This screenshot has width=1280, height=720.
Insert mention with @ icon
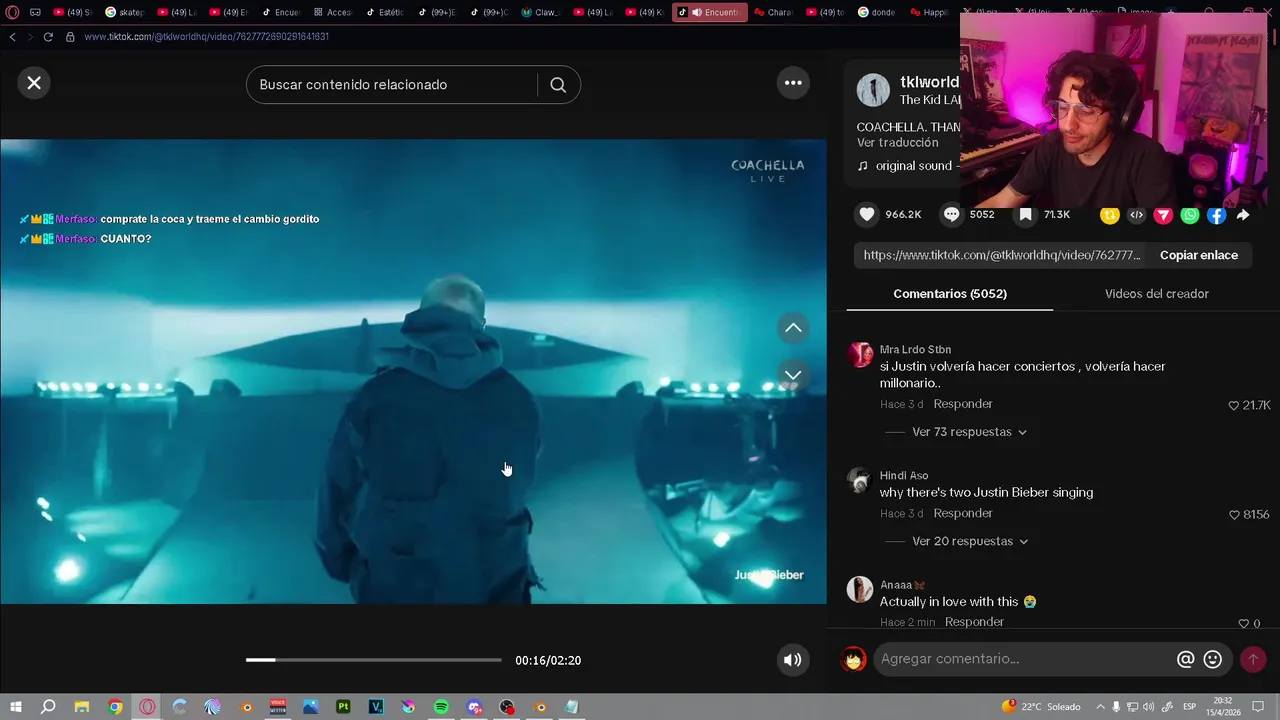pyautogui.click(x=1186, y=659)
